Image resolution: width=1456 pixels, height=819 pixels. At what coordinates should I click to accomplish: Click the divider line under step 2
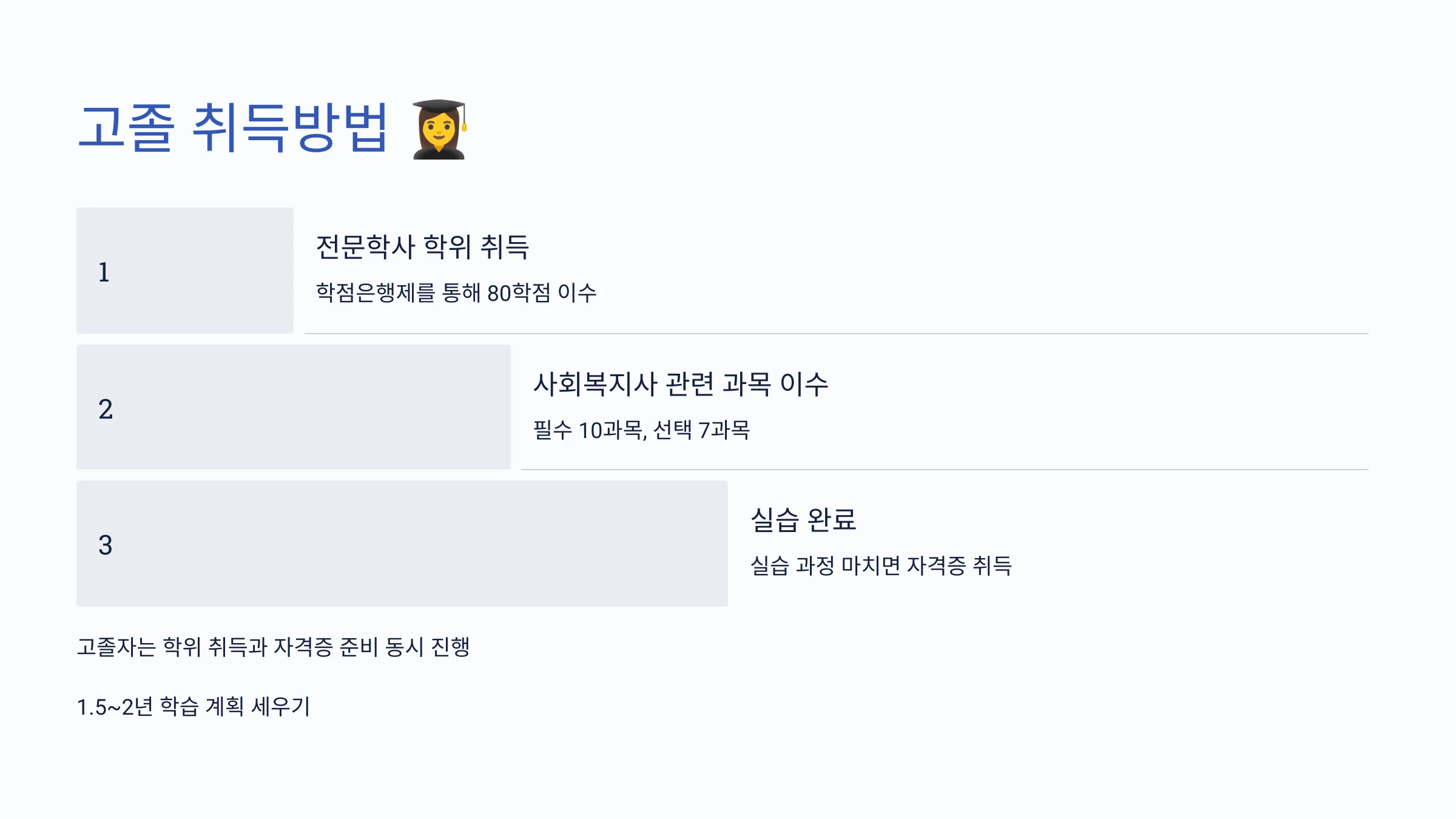[x=945, y=470]
